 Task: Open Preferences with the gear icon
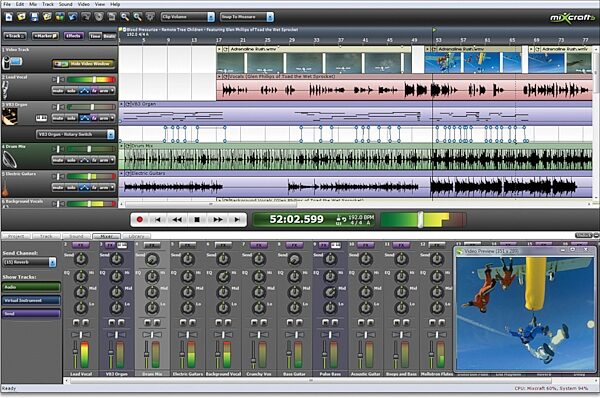[150, 17]
